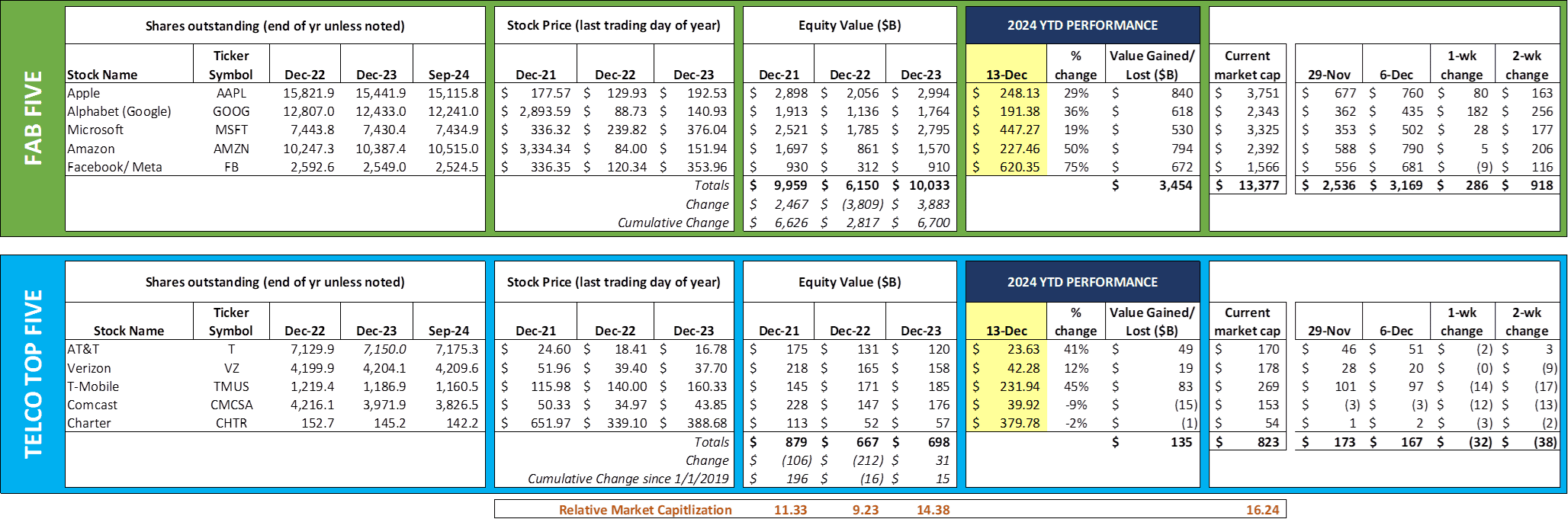
Task: Click Amazon's 50% YTD change cell
Action: pos(1075,149)
